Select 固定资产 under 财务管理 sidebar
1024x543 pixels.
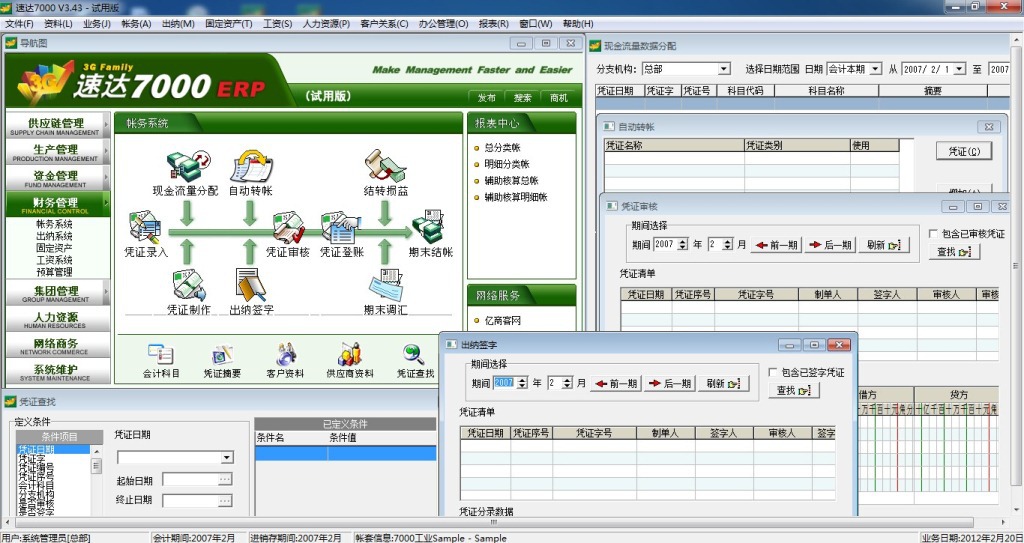(x=54, y=248)
